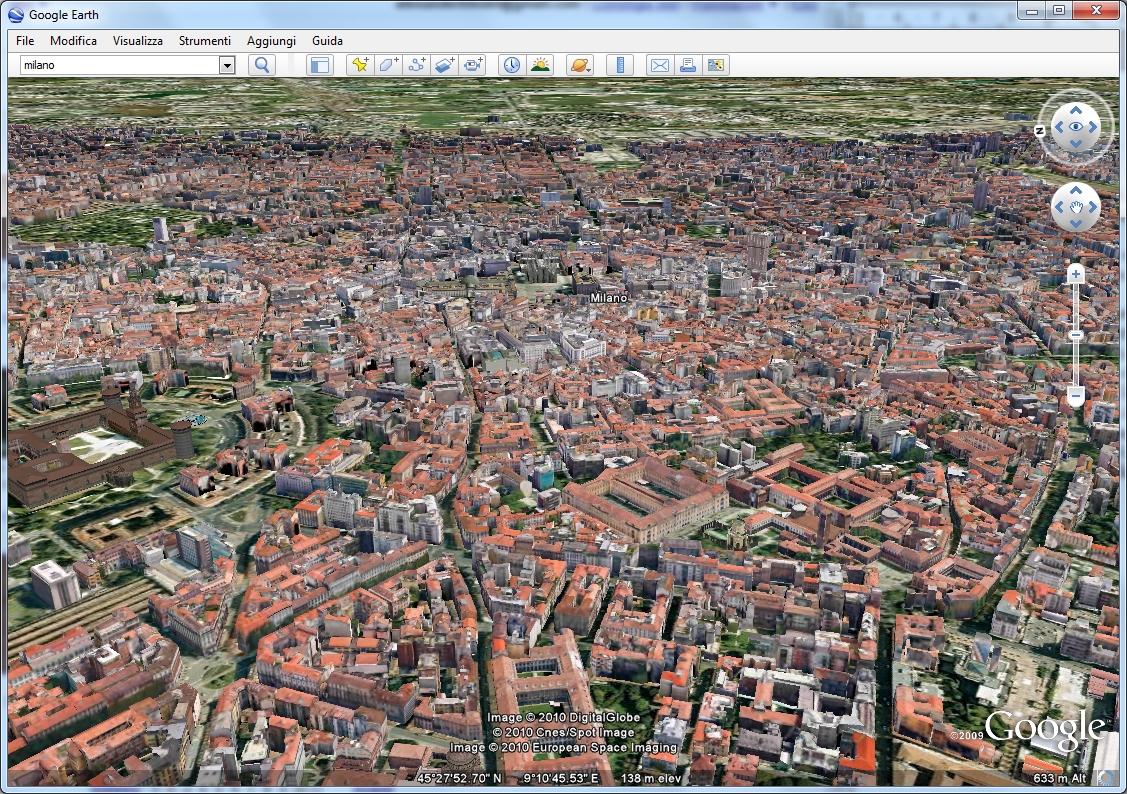Click the longitude "9°10'45.53" E" readout
This screenshot has width=1127, height=794.
pos(560,778)
